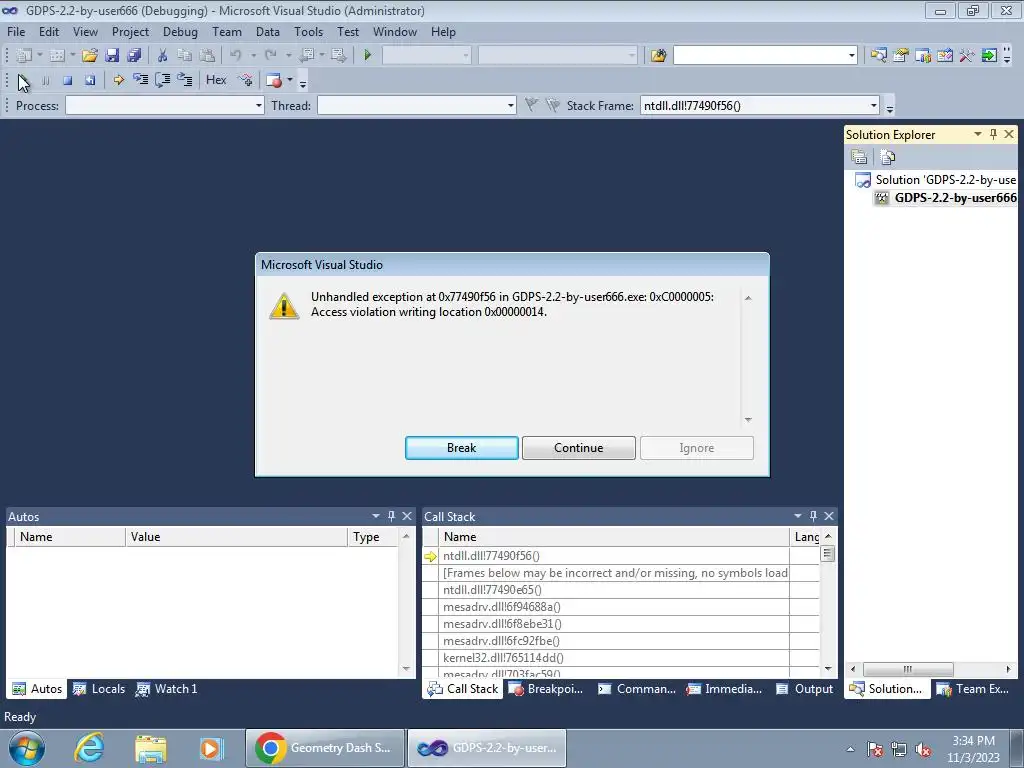Open the Breakpoints window toolbar icon
Viewport: 1024px width, 768px height.
click(x=274, y=80)
